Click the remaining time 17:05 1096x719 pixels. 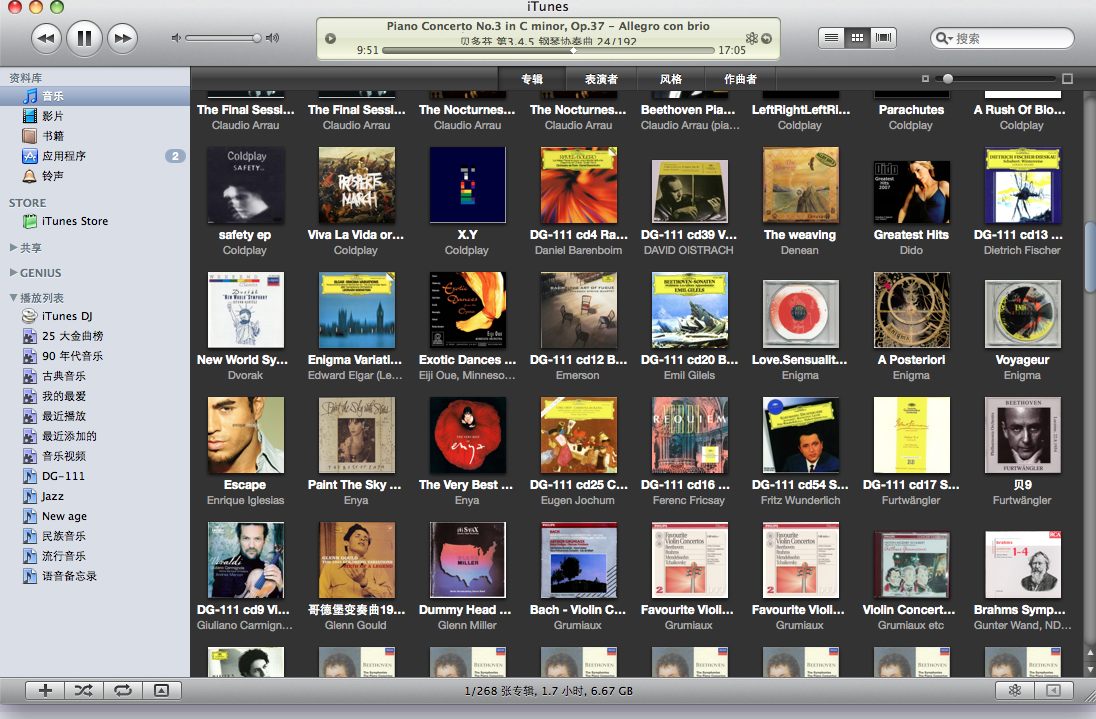coord(732,50)
